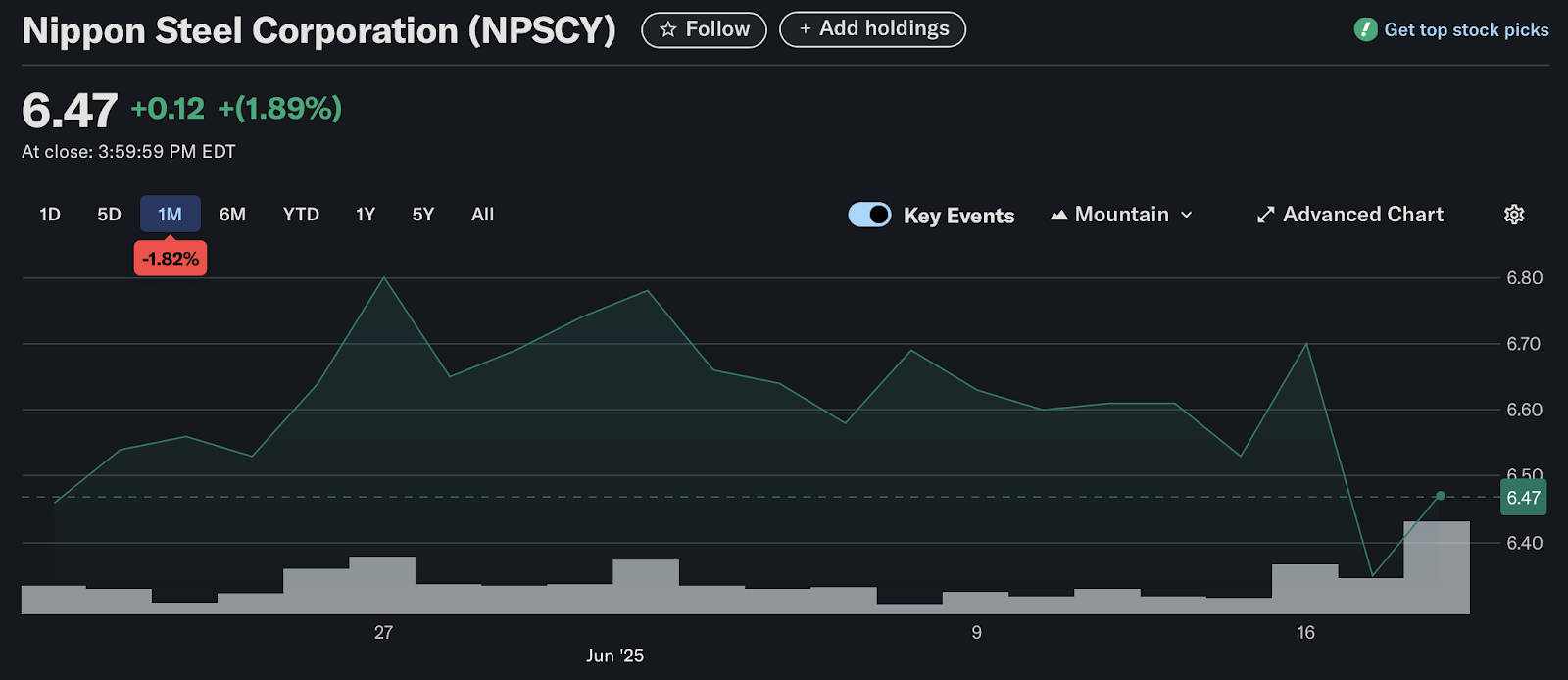Viewport: 1568px width, 680px height.
Task: Click the tallest volume bar at far right
Action: [1437, 567]
